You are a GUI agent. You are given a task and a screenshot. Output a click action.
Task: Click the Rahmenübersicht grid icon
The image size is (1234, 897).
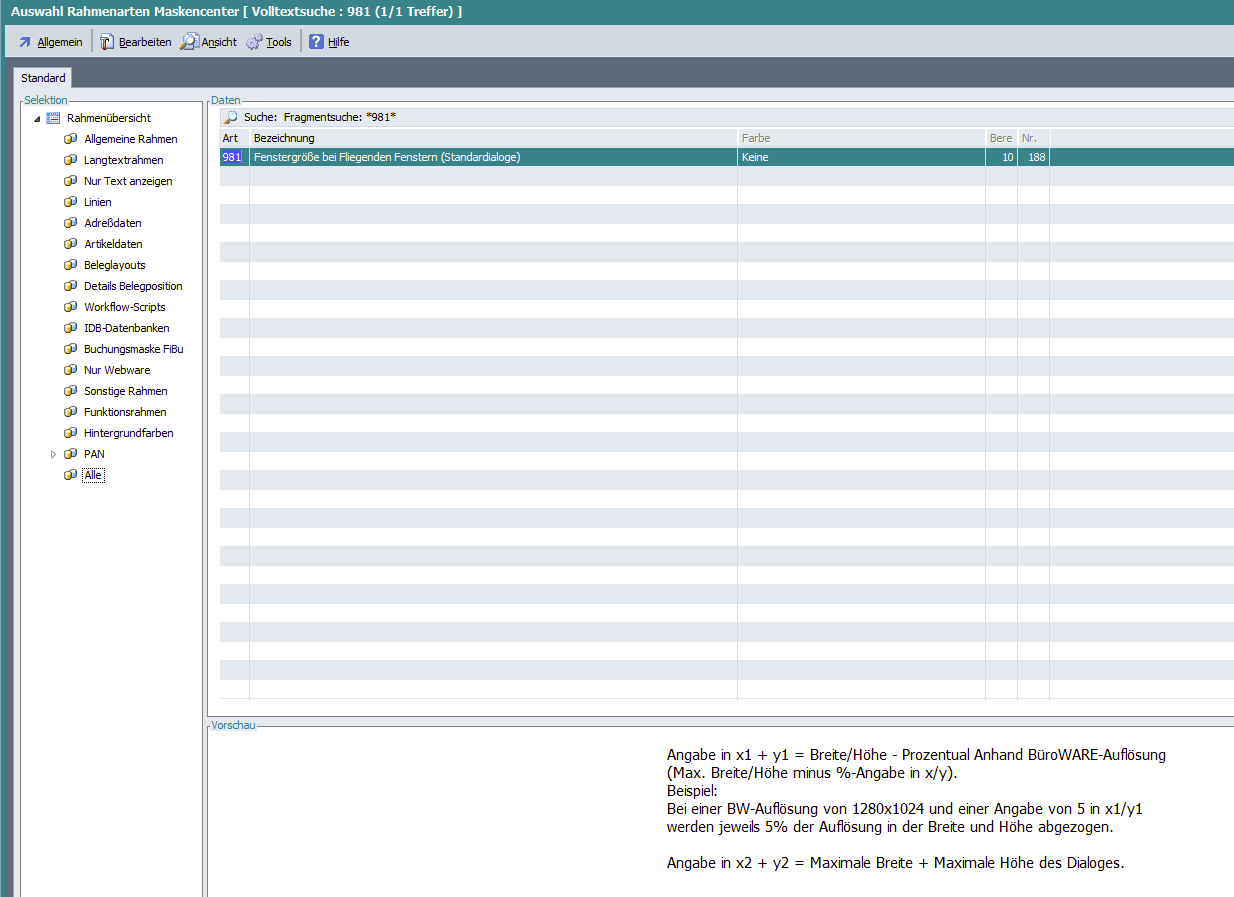(x=53, y=118)
